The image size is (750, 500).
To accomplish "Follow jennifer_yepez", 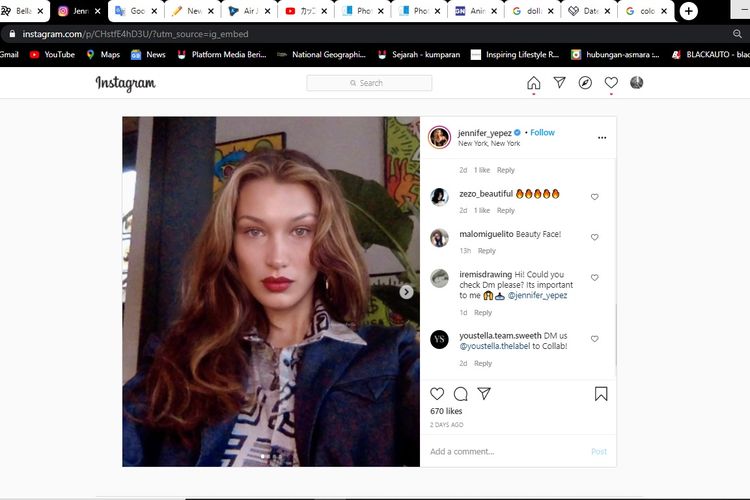I will tap(542, 132).
